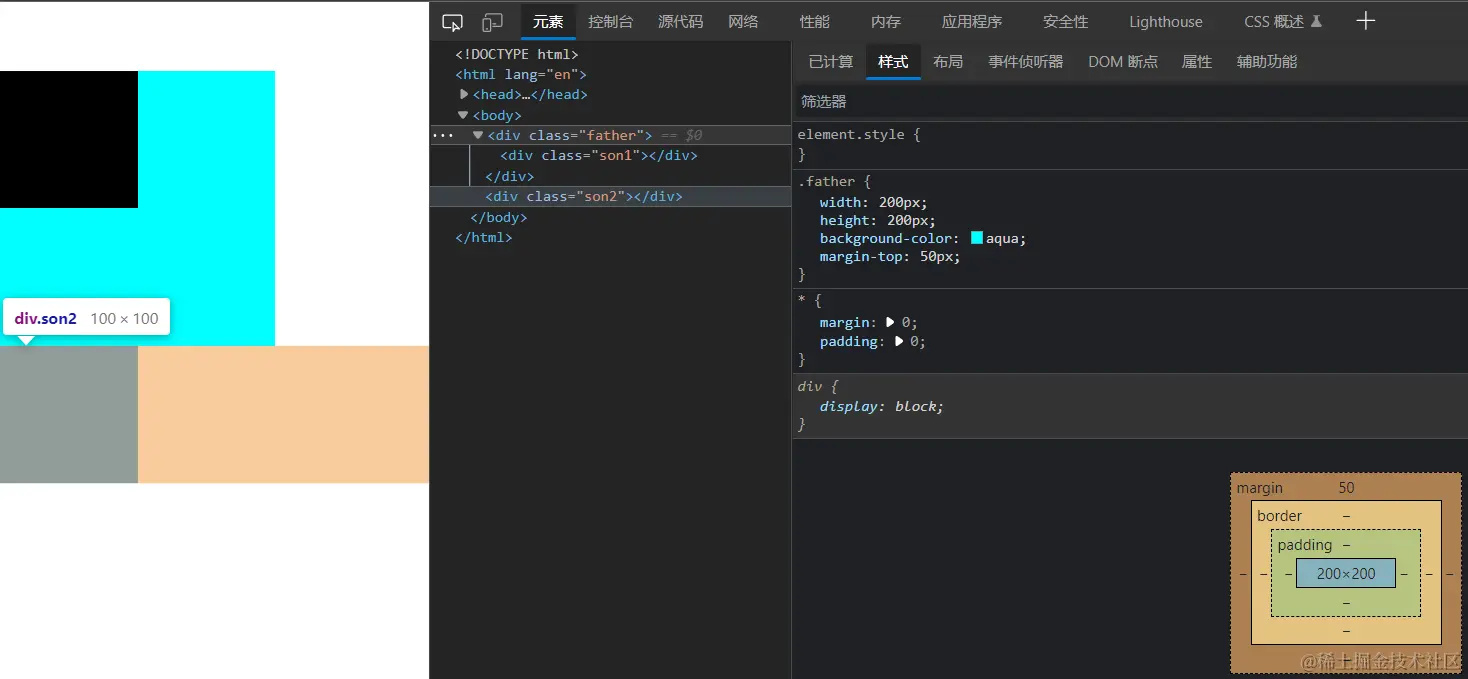This screenshot has height=679, width=1468.
Task: Collapse the div.father node arrow
Action: coord(478,135)
